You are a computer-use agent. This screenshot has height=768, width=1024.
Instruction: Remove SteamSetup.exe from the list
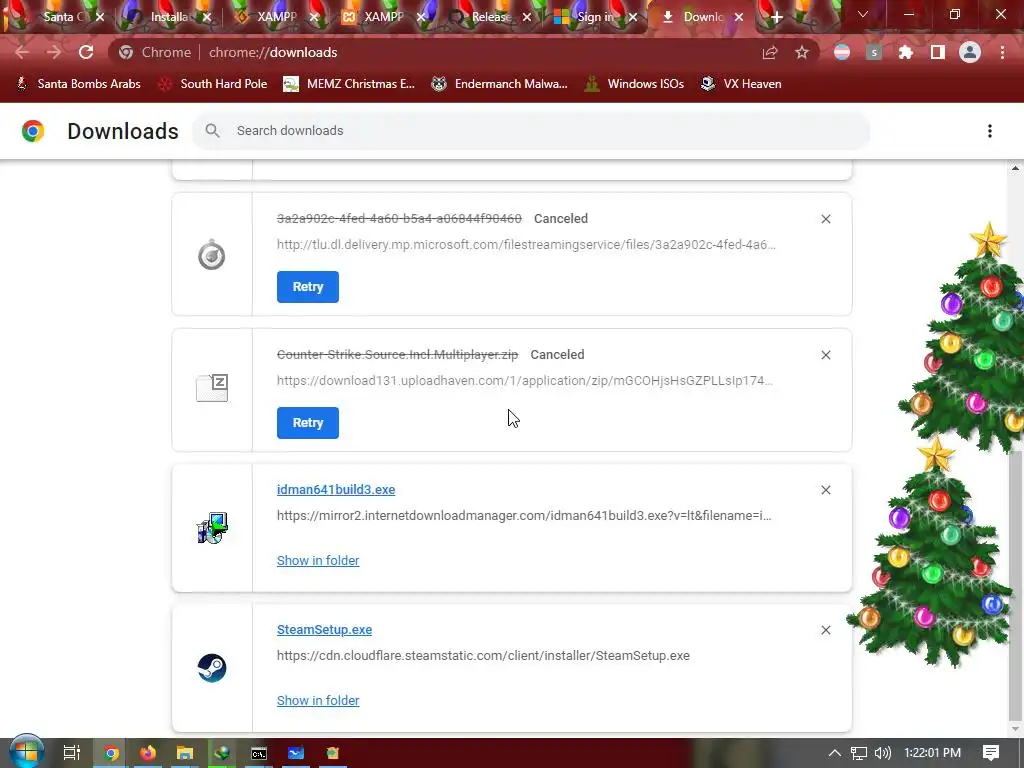825,630
